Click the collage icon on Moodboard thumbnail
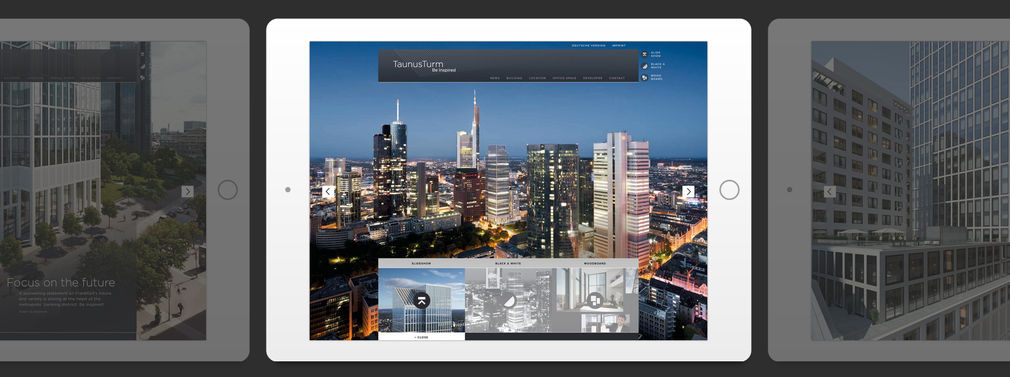 [x=595, y=300]
